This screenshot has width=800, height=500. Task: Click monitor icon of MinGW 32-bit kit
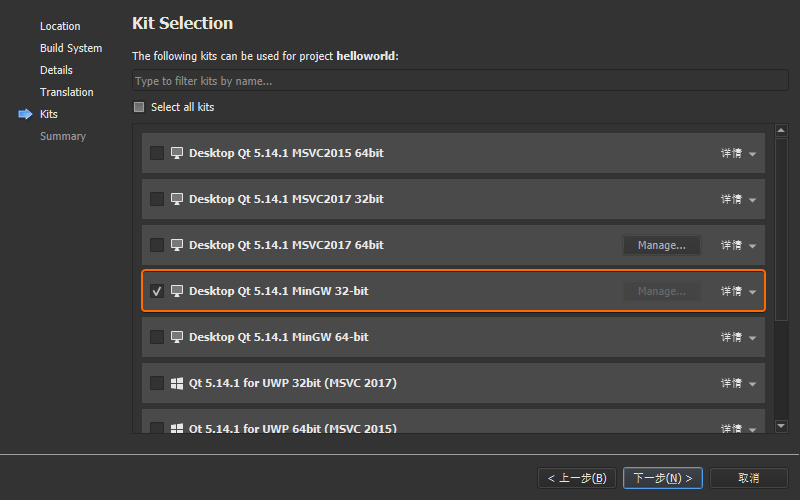pos(177,291)
